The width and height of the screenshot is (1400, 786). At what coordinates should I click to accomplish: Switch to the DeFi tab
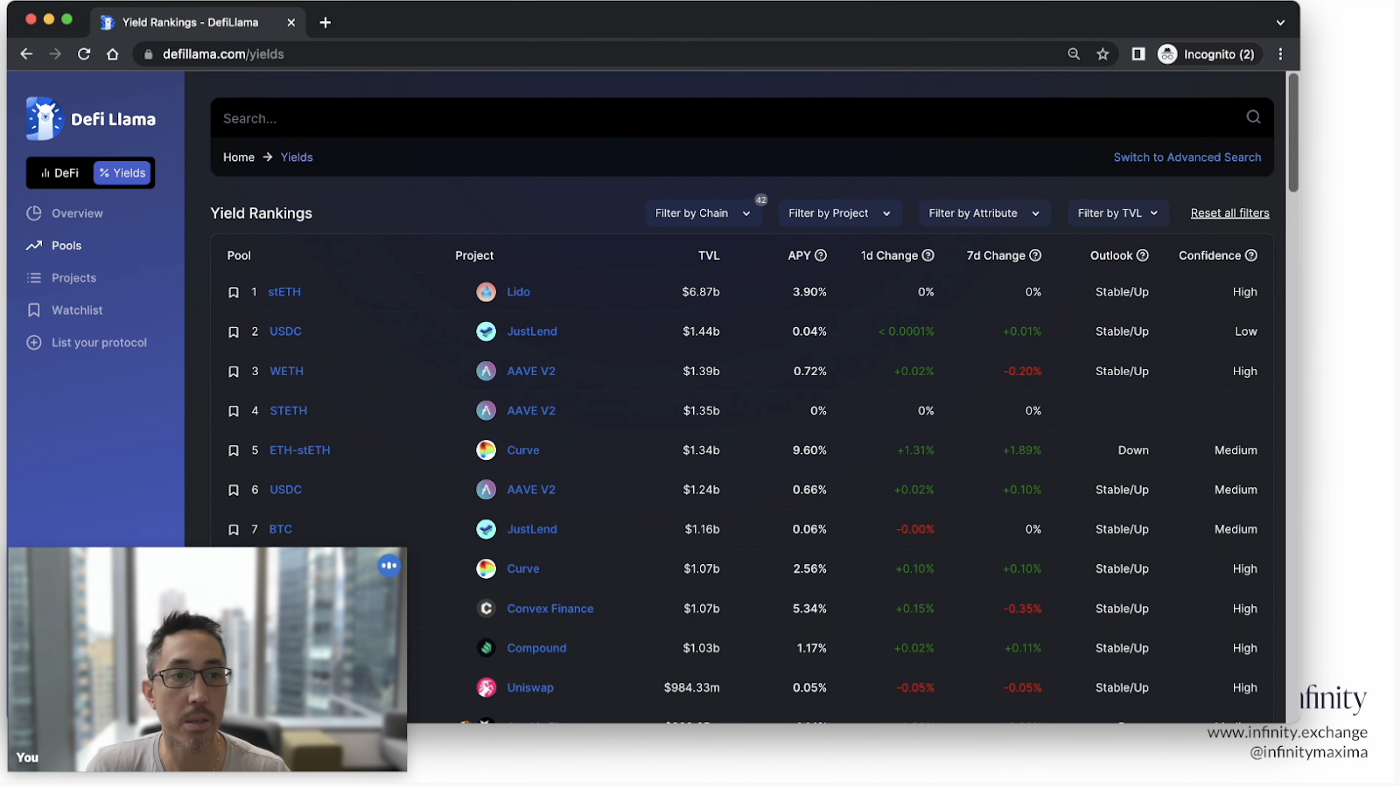point(60,173)
